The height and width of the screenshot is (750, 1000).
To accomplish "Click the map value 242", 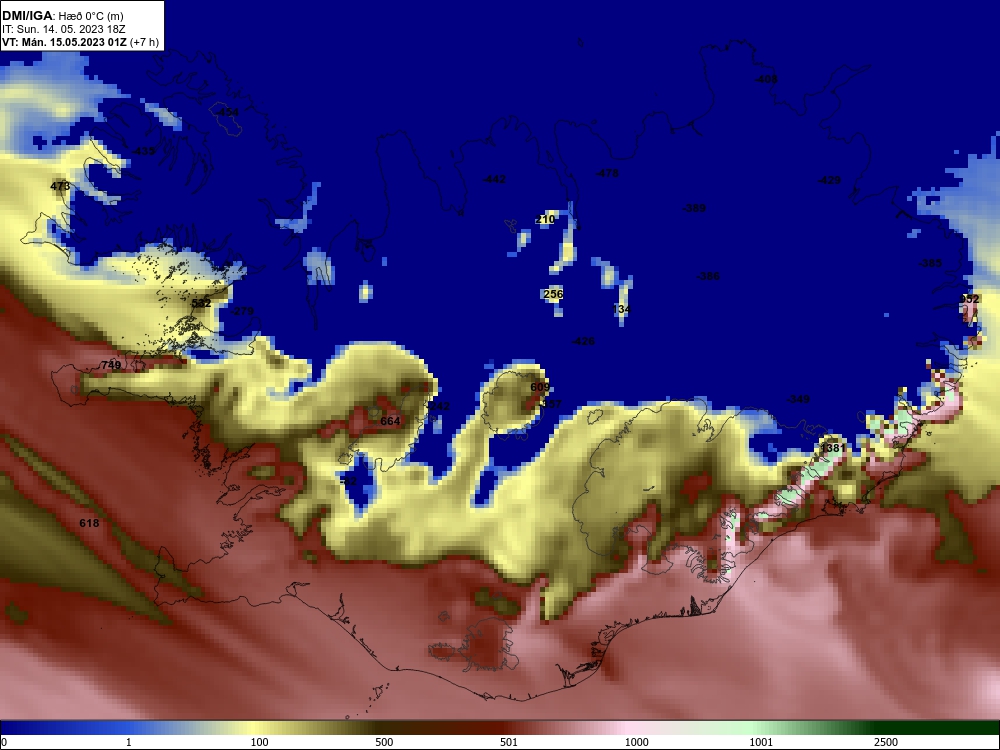I will pos(439,406).
